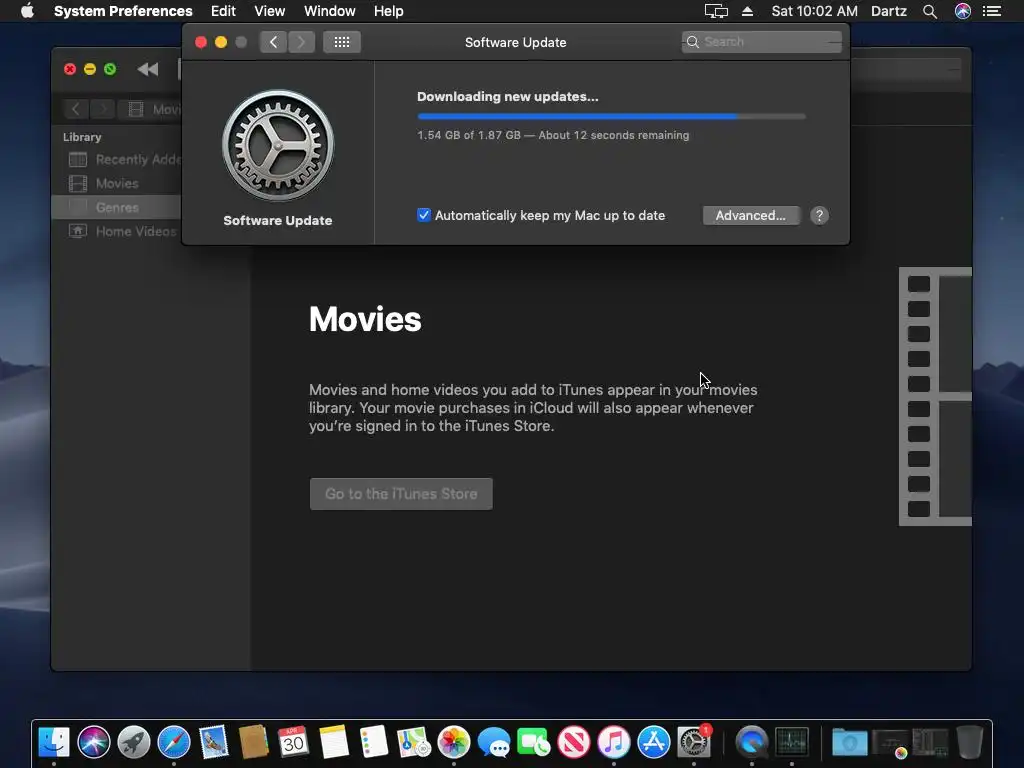Uncheck Automatically keep my Mac up to date
This screenshot has width=1024, height=768.
[x=424, y=216]
